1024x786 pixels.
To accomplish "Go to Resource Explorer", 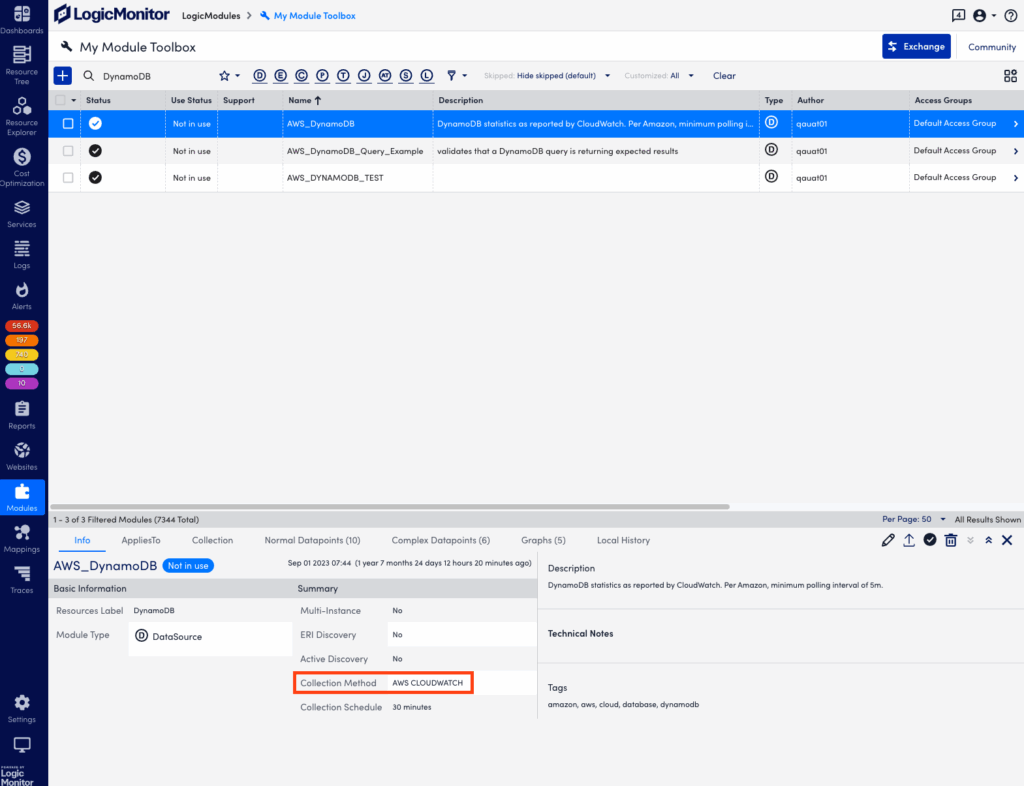I will click(22, 116).
